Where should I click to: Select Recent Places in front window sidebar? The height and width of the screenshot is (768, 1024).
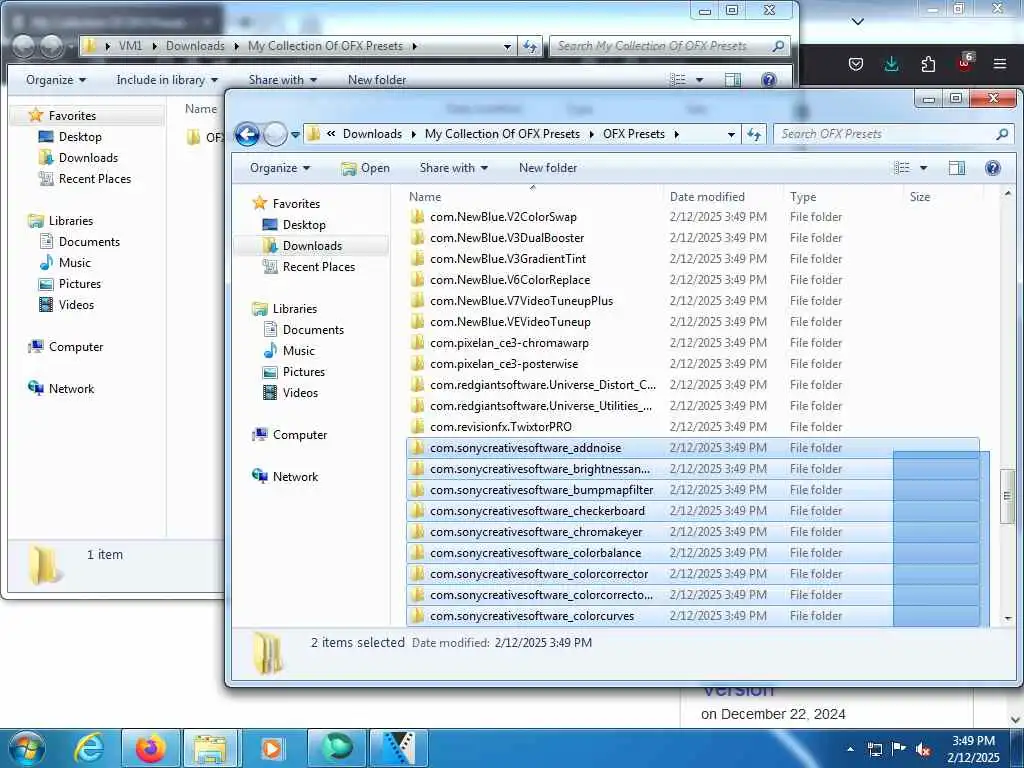pos(319,266)
